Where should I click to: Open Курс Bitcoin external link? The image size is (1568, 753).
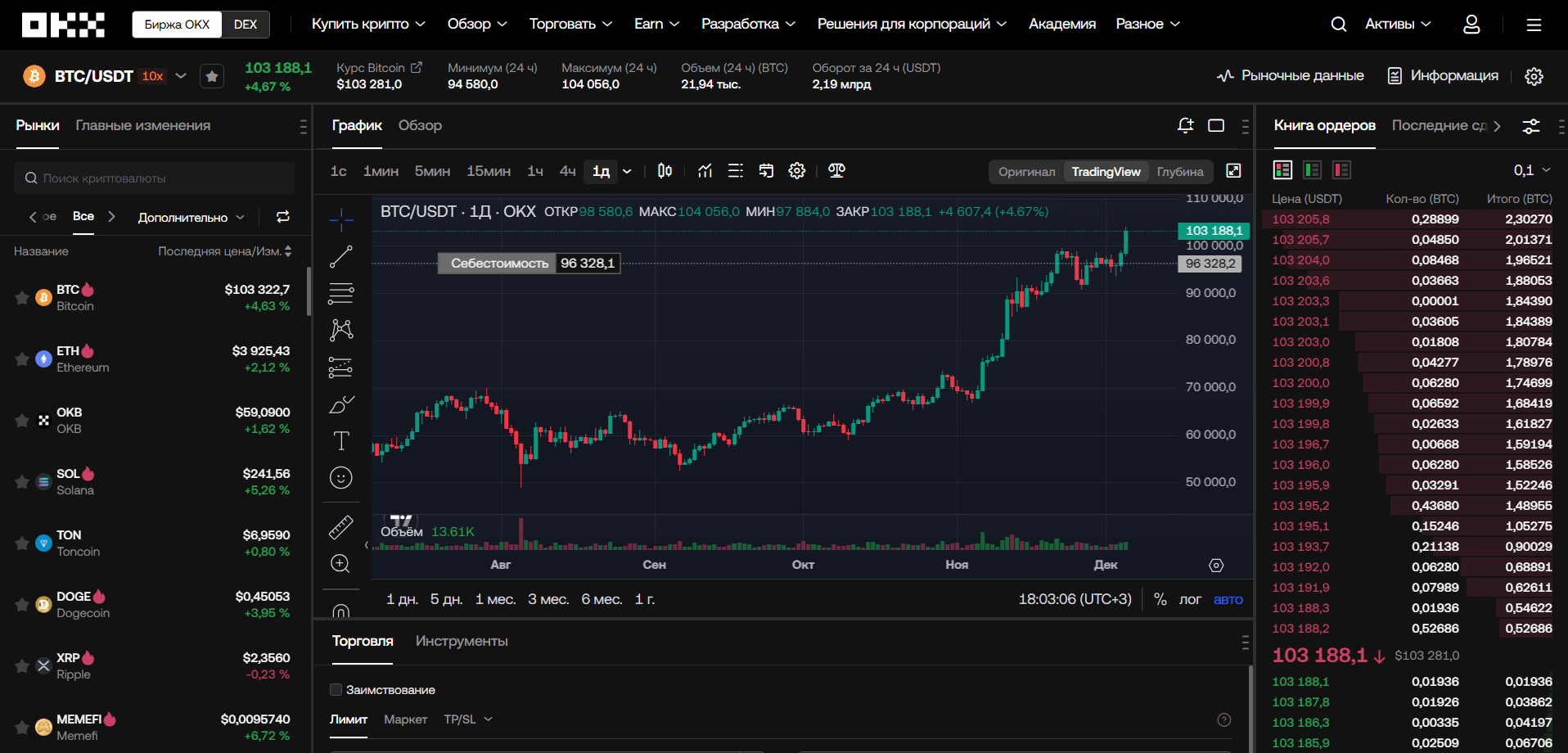416,67
